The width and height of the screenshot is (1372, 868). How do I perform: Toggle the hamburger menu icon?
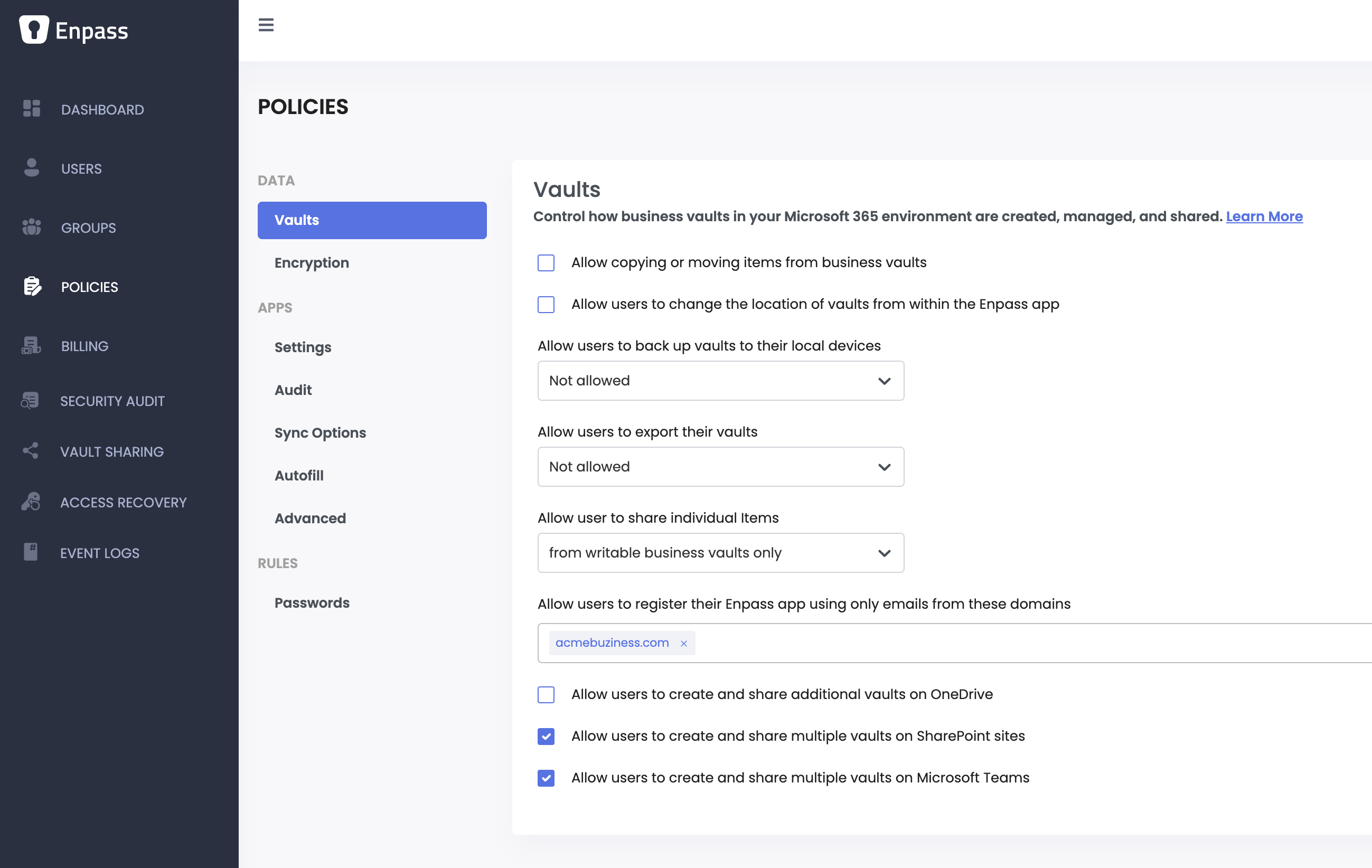point(266,25)
